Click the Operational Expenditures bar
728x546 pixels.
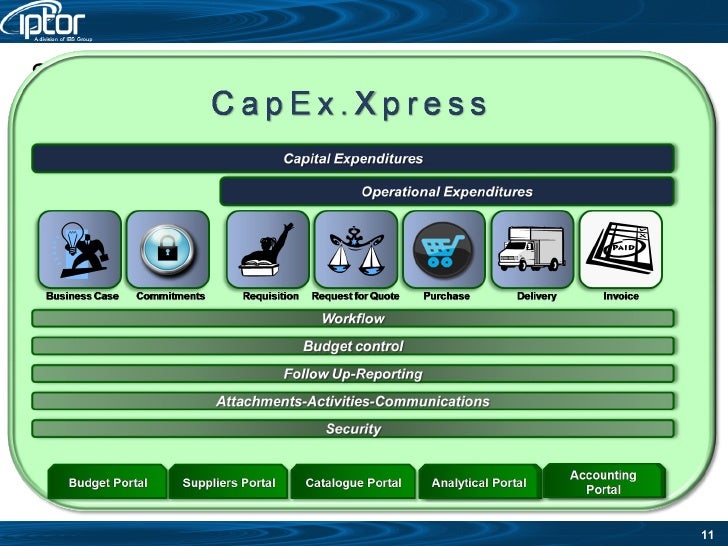(447, 191)
